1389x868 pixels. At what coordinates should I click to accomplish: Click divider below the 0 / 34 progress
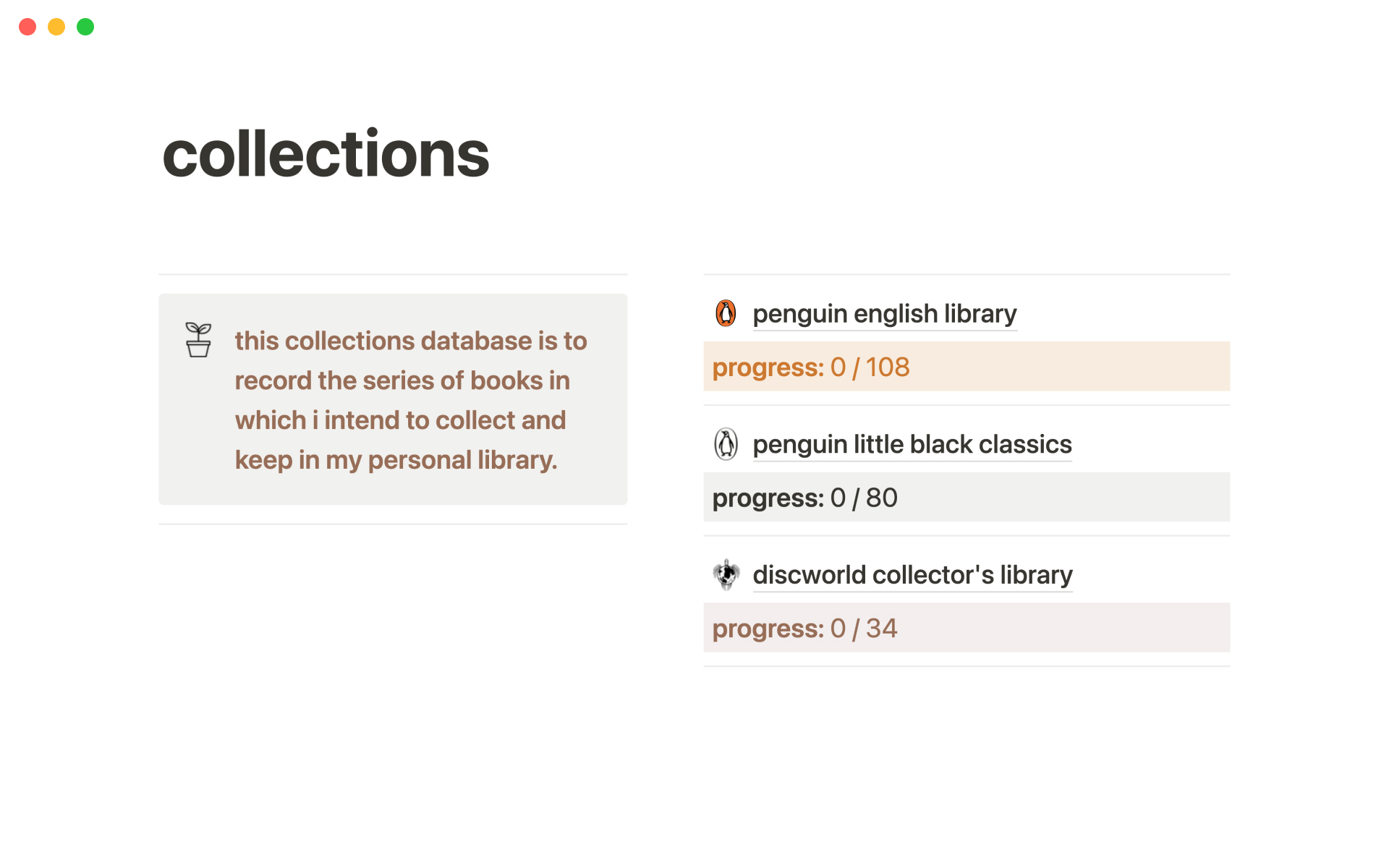966,666
